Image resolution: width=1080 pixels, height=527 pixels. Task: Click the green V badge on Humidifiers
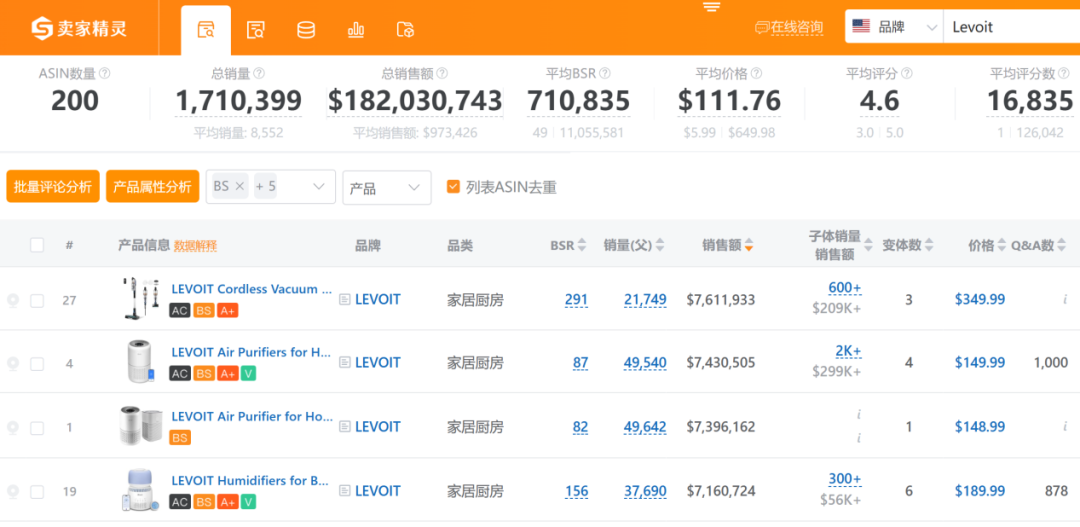[x=248, y=502]
